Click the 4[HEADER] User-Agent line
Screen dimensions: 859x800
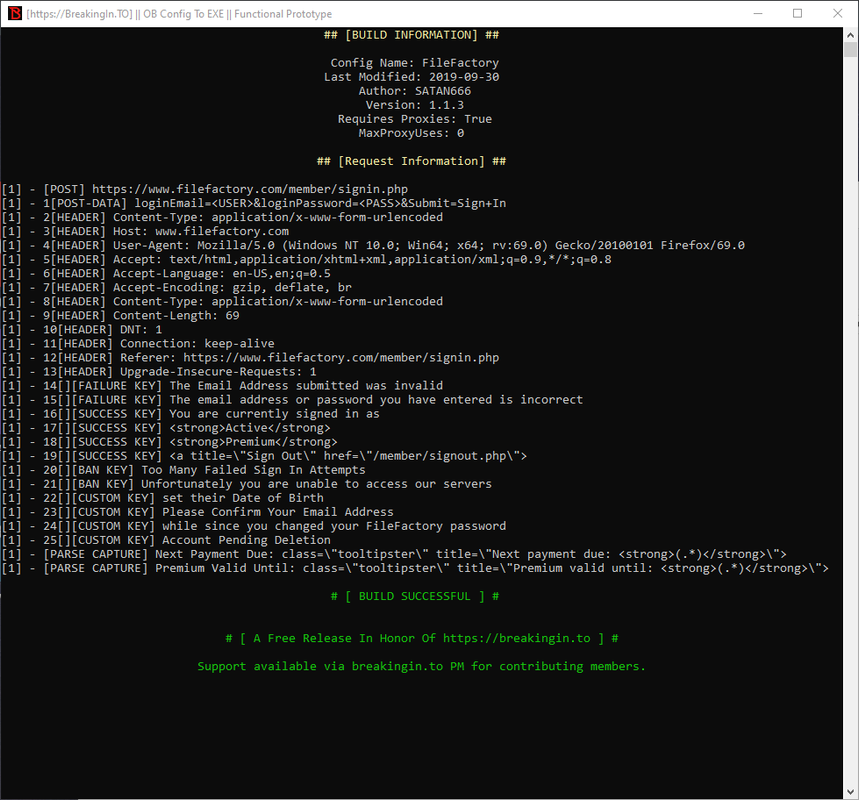(x=373, y=245)
